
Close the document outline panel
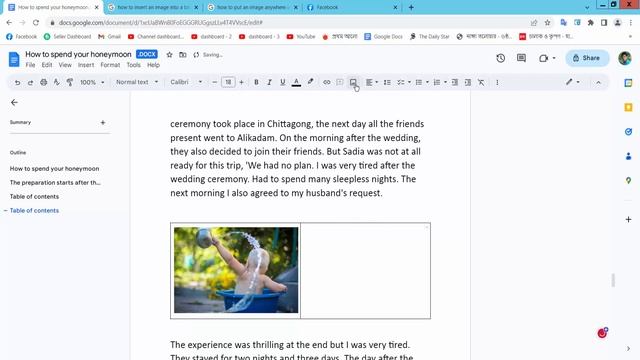point(14,102)
